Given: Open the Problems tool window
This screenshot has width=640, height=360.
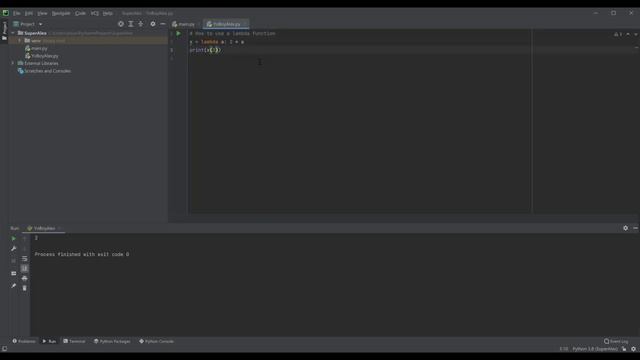Looking at the screenshot, I should pyautogui.click(x=24, y=341).
